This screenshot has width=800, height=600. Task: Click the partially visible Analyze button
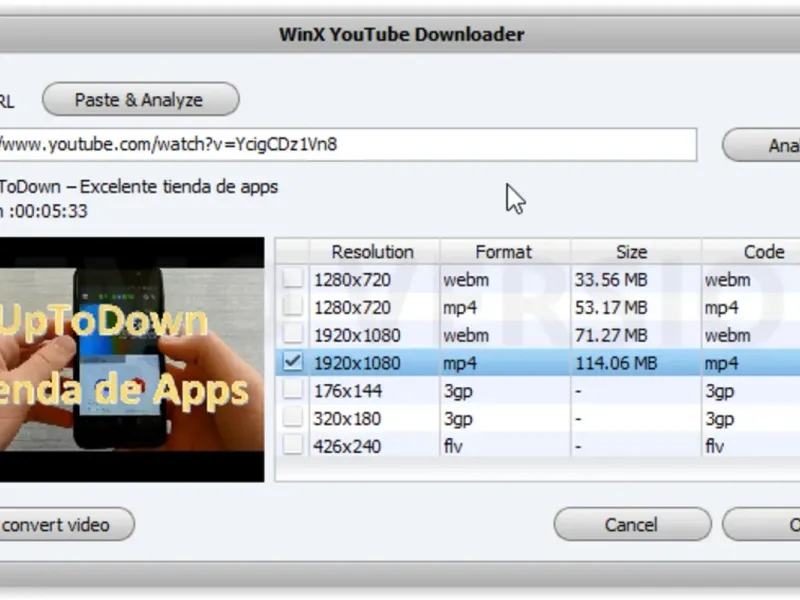coord(761,145)
